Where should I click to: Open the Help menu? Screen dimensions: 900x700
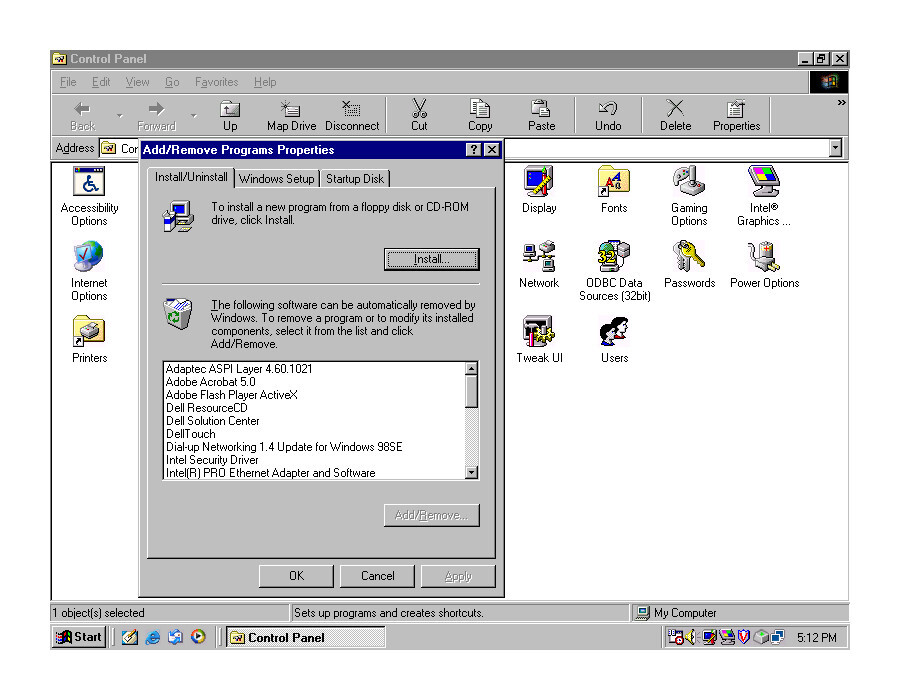(x=265, y=82)
